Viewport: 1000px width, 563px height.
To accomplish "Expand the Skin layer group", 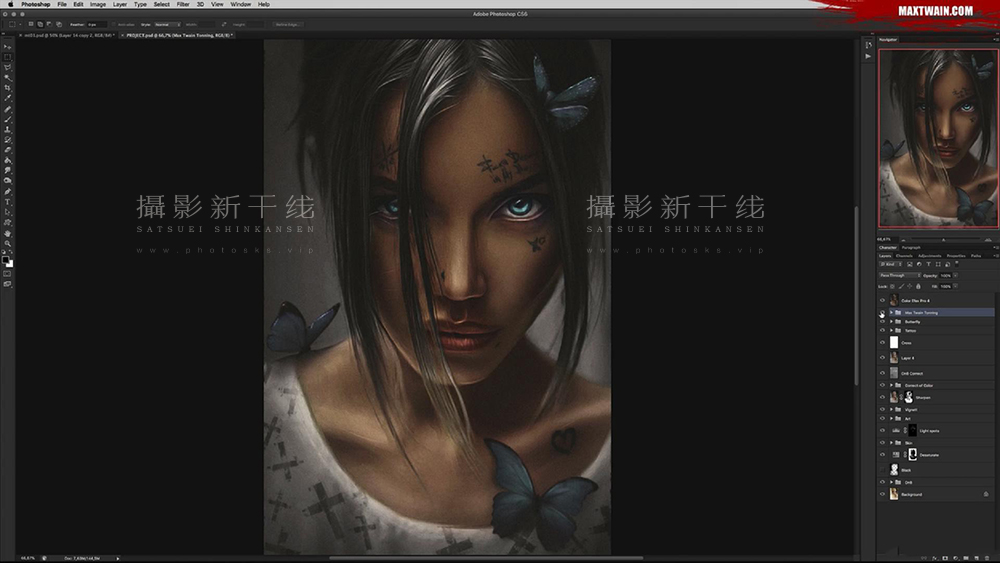I will [892, 442].
